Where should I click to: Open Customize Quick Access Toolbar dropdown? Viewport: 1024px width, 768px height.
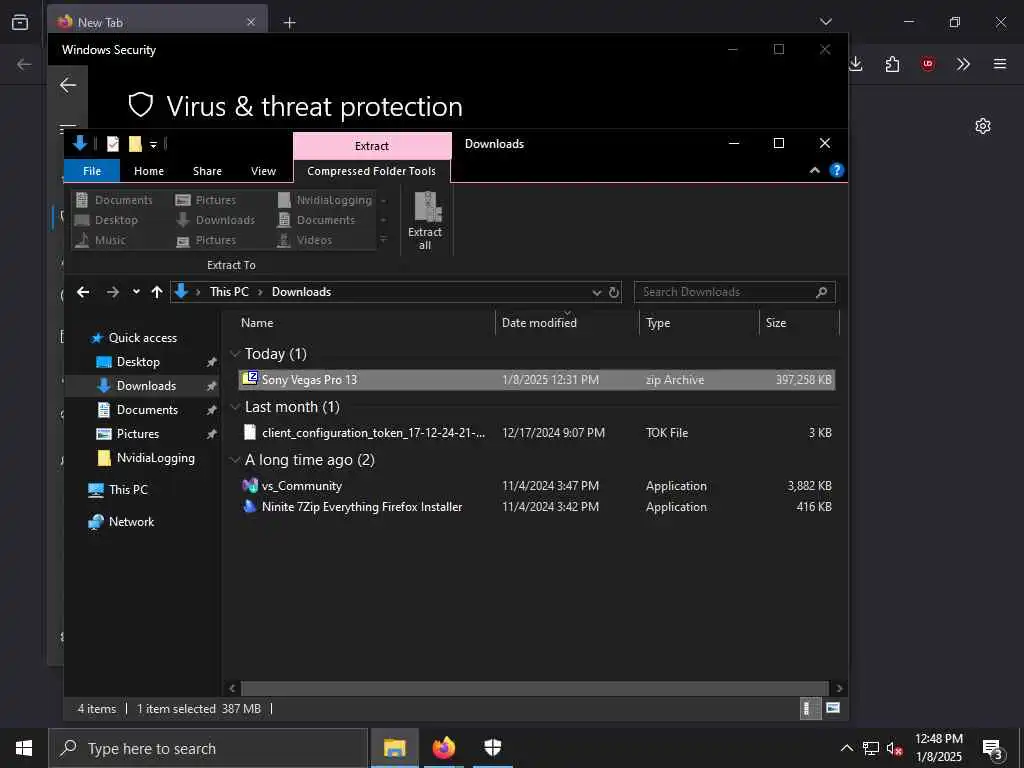coord(153,144)
